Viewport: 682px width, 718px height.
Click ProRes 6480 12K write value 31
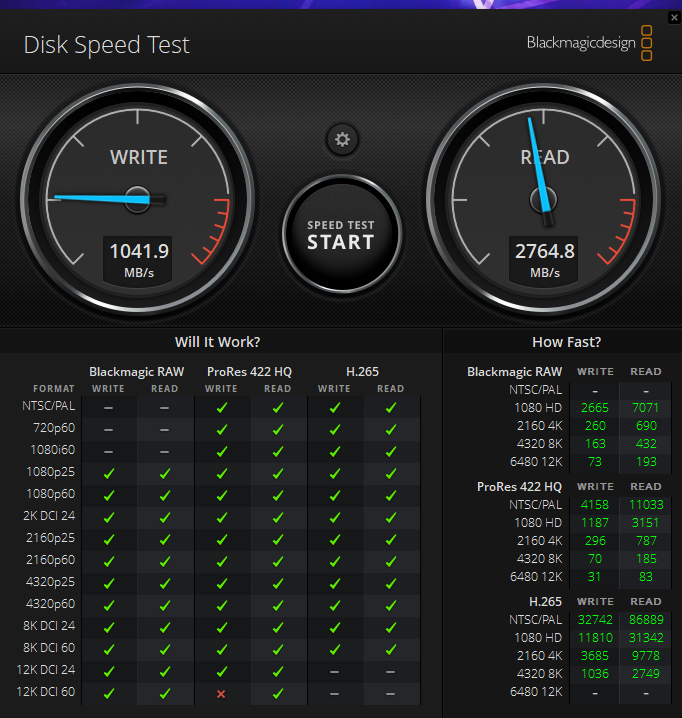tap(594, 577)
